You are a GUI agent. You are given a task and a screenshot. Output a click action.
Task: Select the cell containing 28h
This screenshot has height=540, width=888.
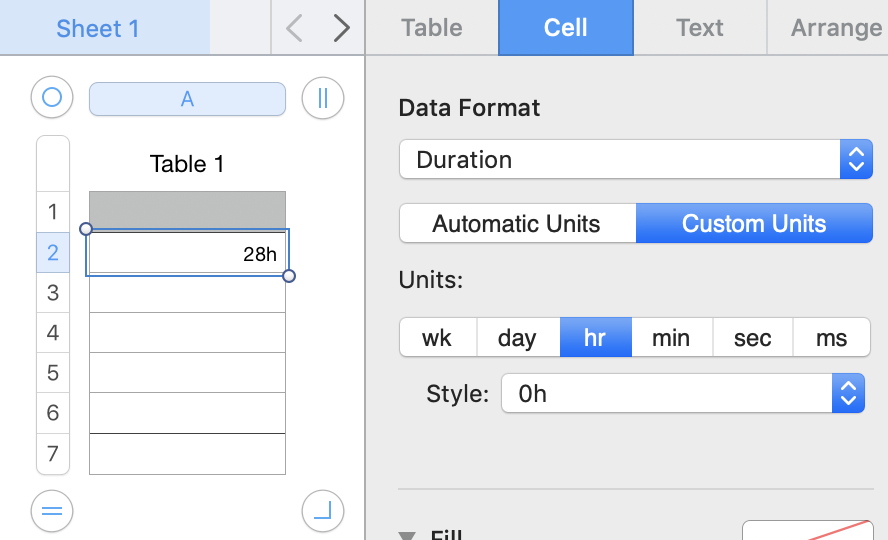(187, 253)
